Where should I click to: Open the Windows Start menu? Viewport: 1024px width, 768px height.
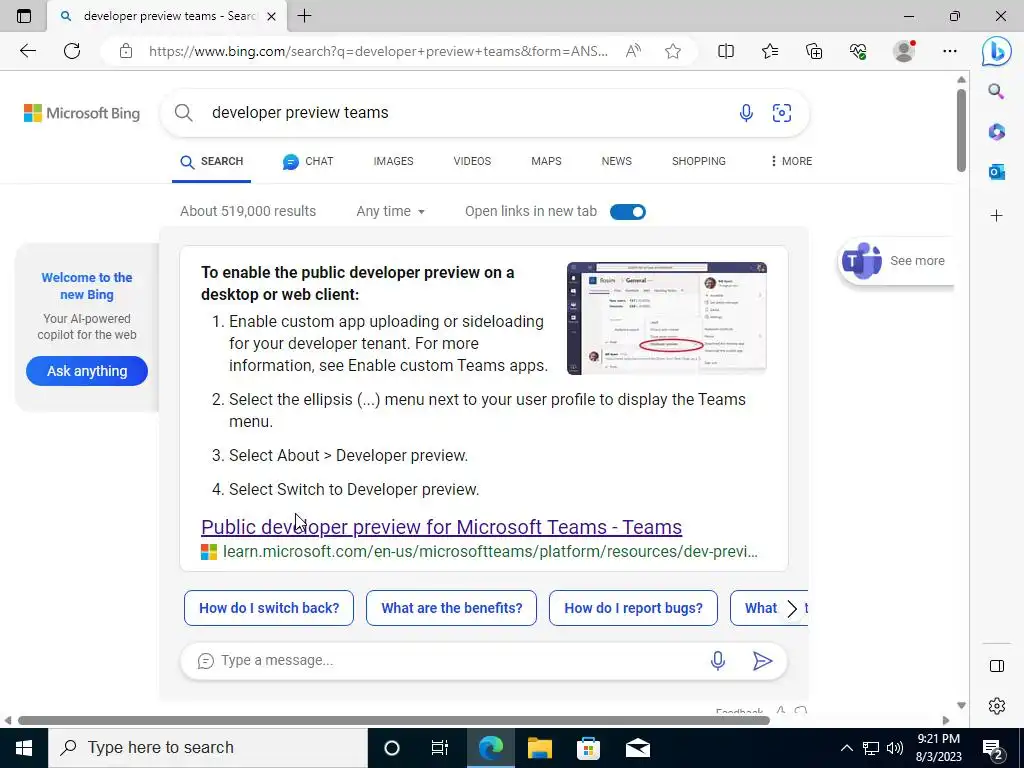(x=24, y=748)
